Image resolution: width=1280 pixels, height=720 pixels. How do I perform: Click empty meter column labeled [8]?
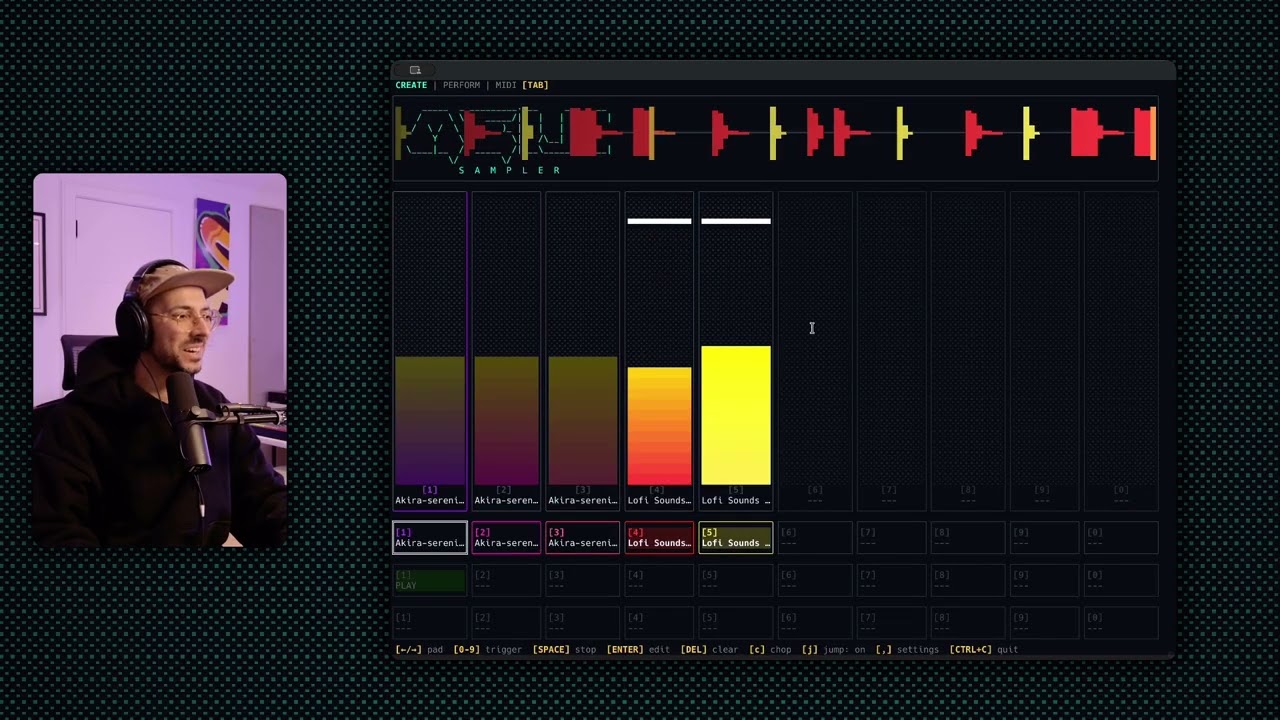click(x=968, y=350)
